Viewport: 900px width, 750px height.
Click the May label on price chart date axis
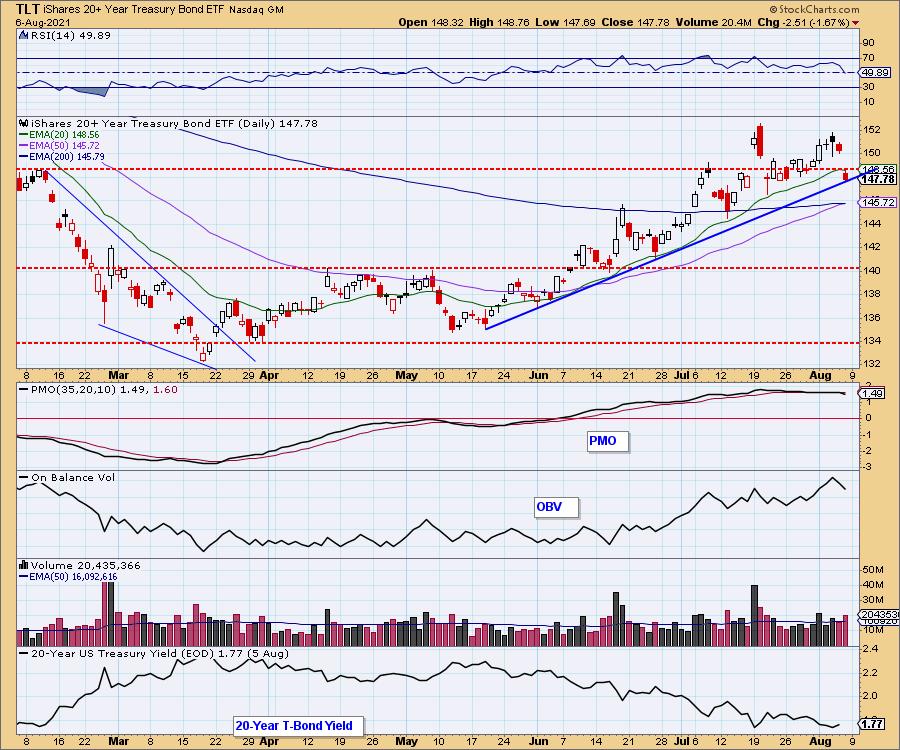pyautogui.click(x=406, y=375)
